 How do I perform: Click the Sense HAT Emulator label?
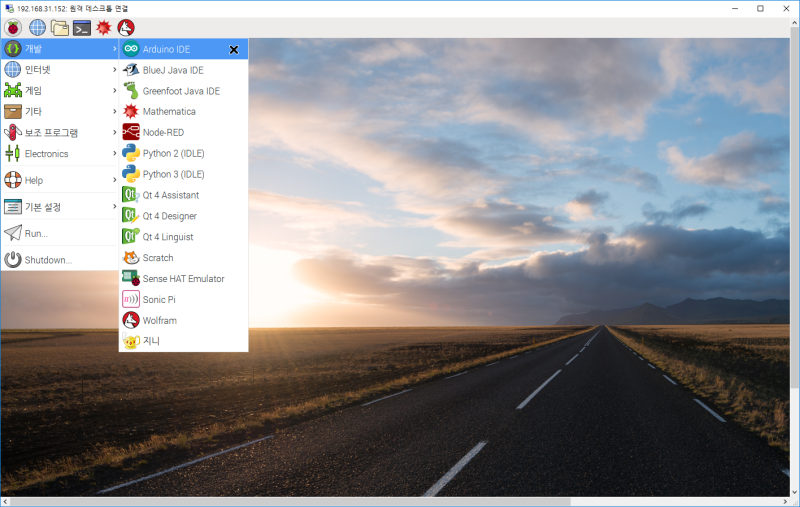[x=184, y=278]
